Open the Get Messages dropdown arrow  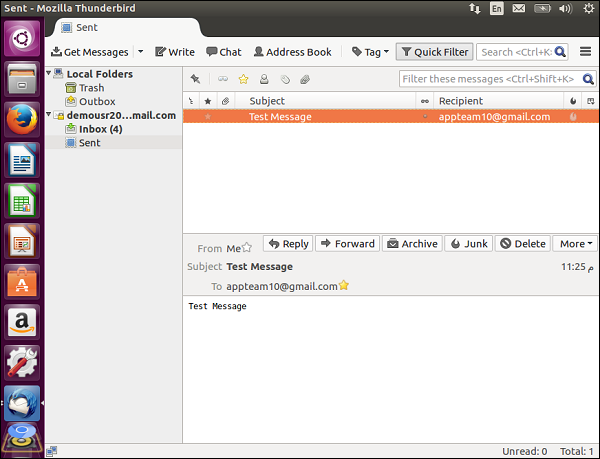(141, 51)
